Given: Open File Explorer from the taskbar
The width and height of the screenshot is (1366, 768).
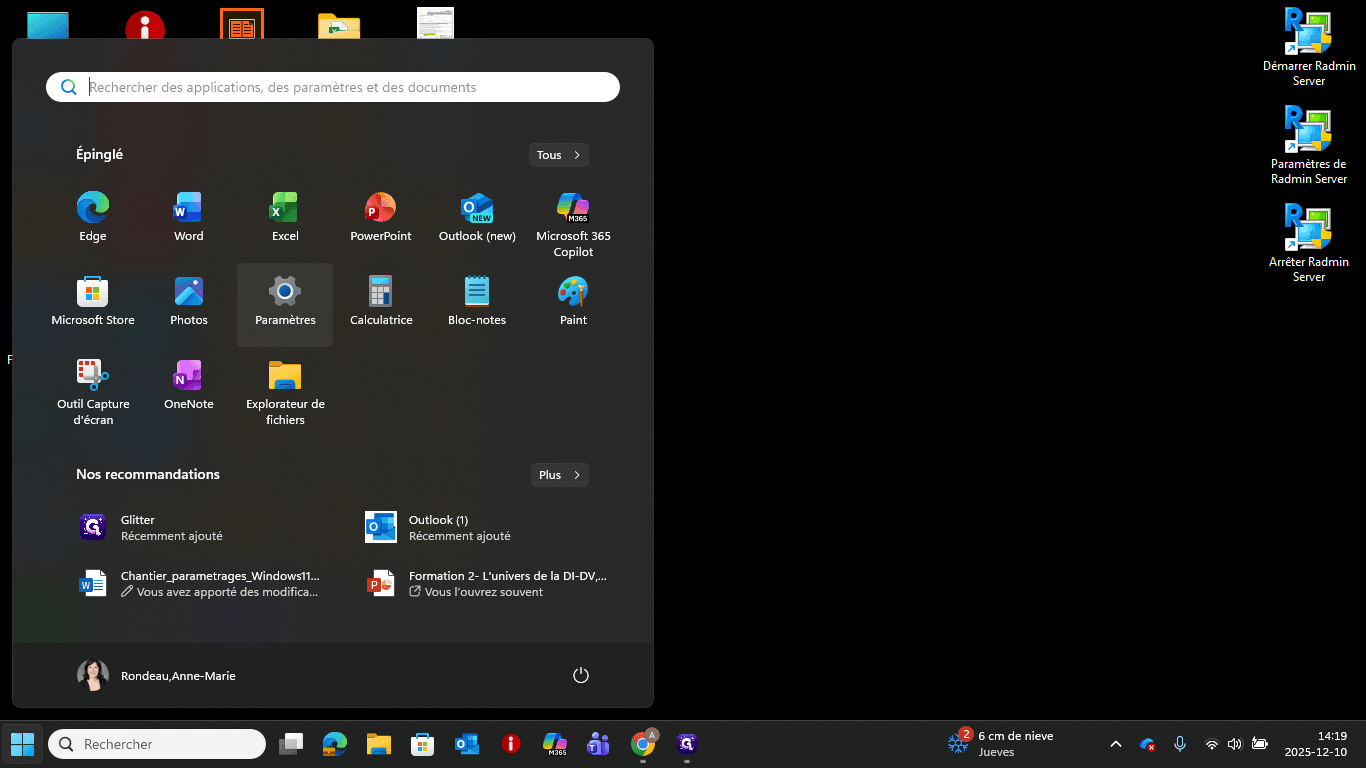Looking at the screenshot, I should [378, 744].
